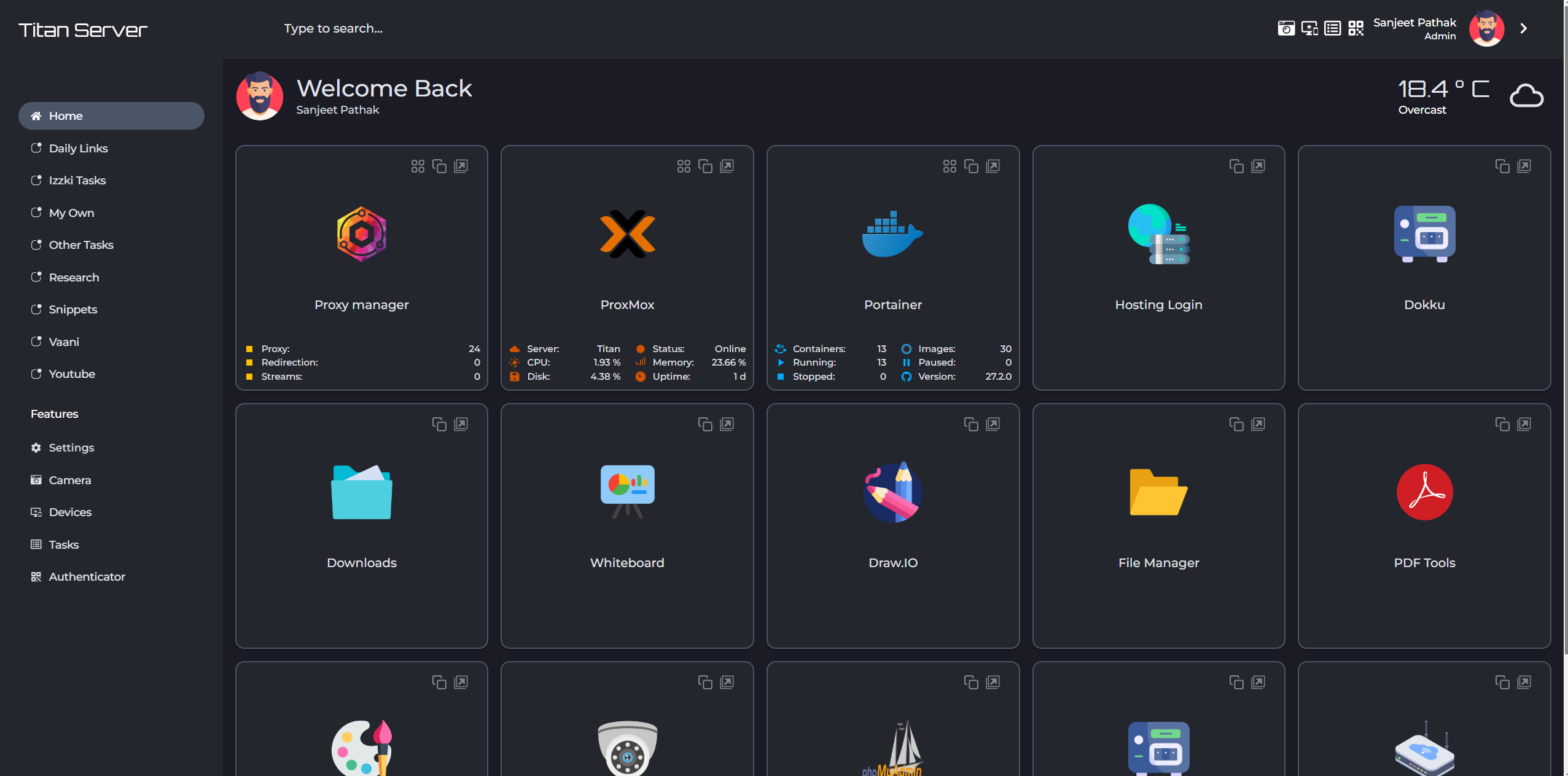Viewport: 1568px width, 776px height.
Task: Click the Authenticator sidebar link
Action: [87, 576]
